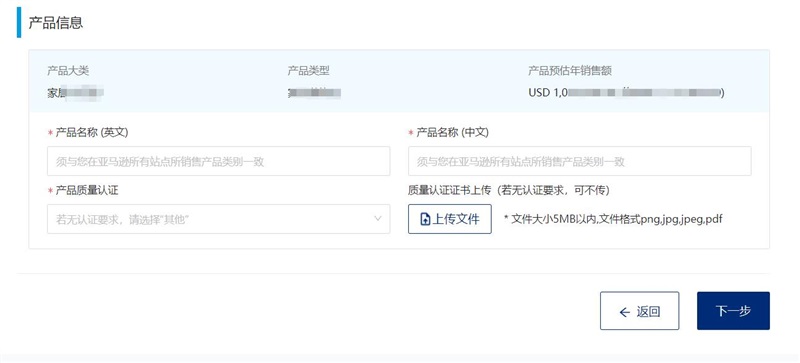Viewport: 800px width, 363px height.
Task: Click the 文件大小5MB以内 file format hint
Action: pyautogui.click(x=613, y=220)
